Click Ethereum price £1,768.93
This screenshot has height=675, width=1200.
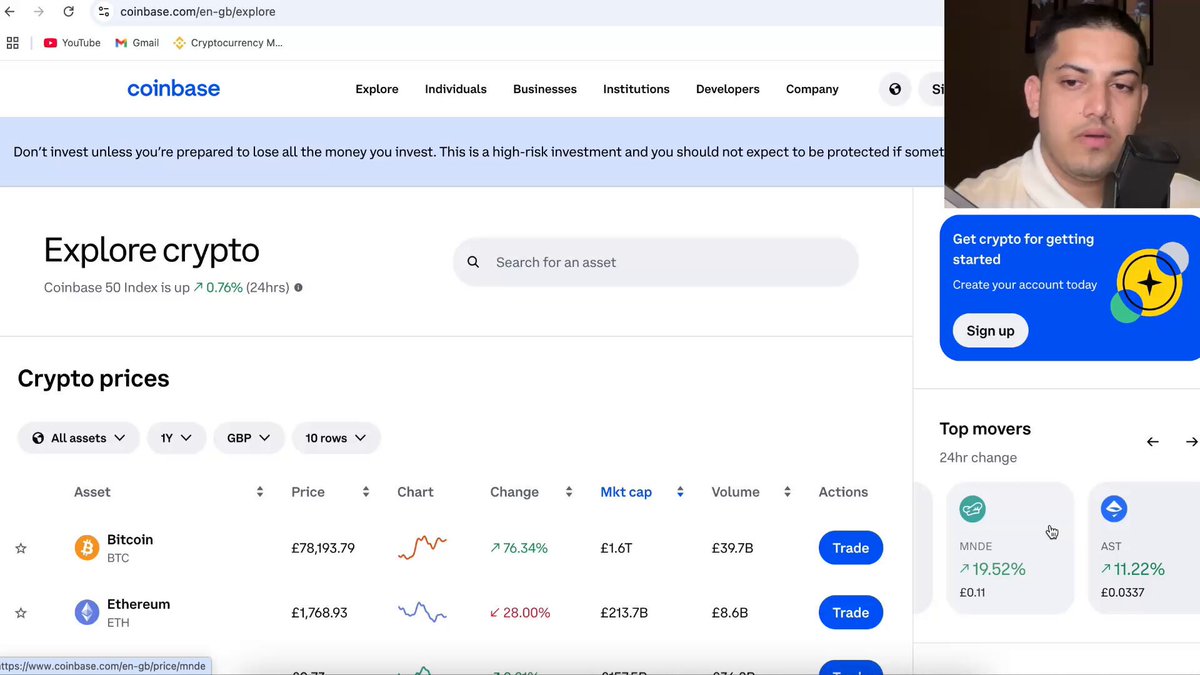click(320, 613)
